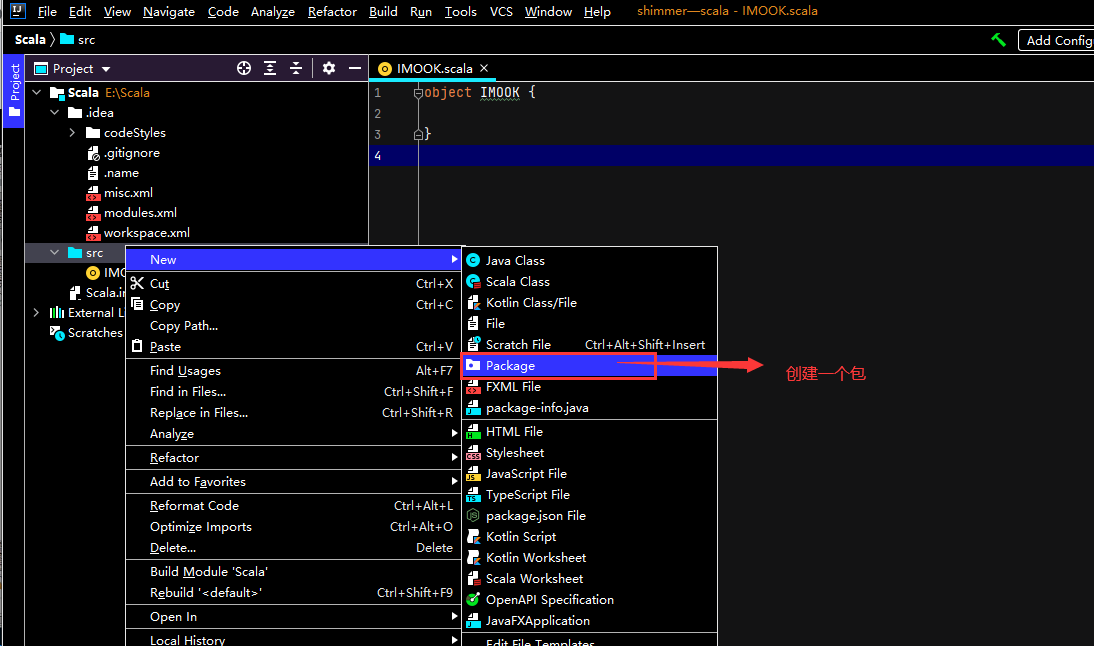Image resolution: width=1094 pixels, height=646 pixels.
Task: Click the Cut scissors icon
Action: click(137, 283)
